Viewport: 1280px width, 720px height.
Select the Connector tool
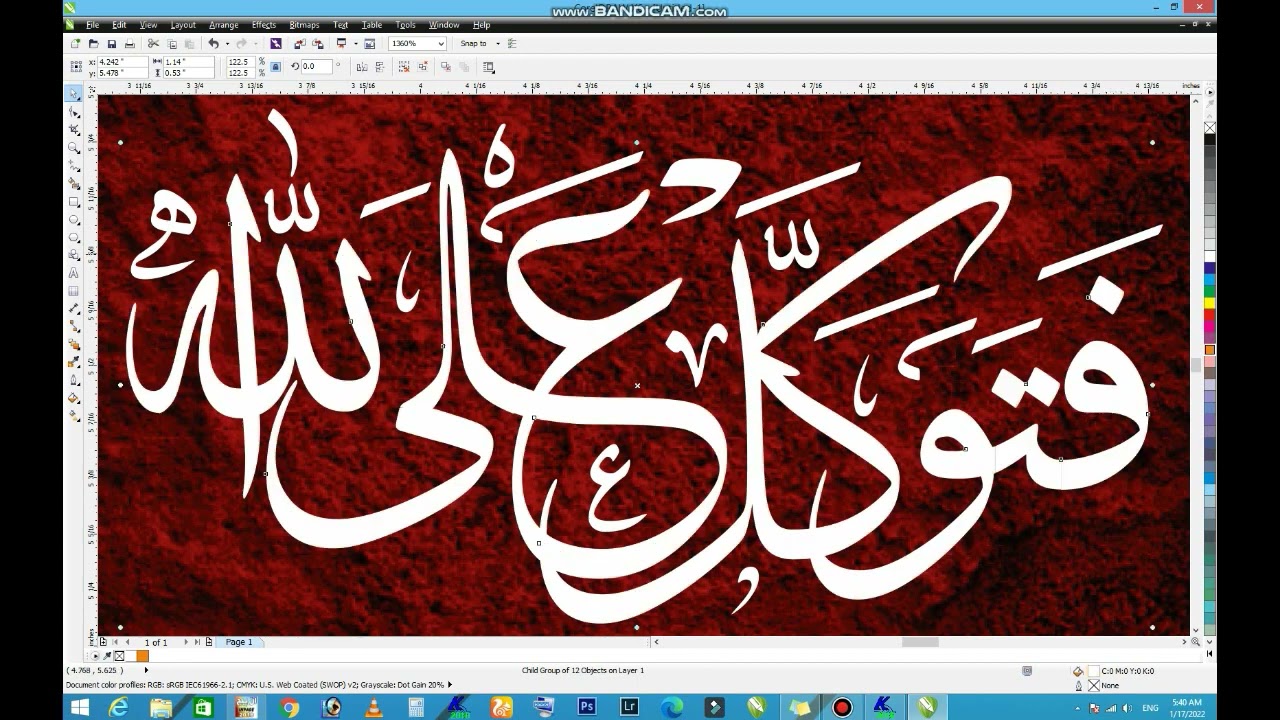74,326
